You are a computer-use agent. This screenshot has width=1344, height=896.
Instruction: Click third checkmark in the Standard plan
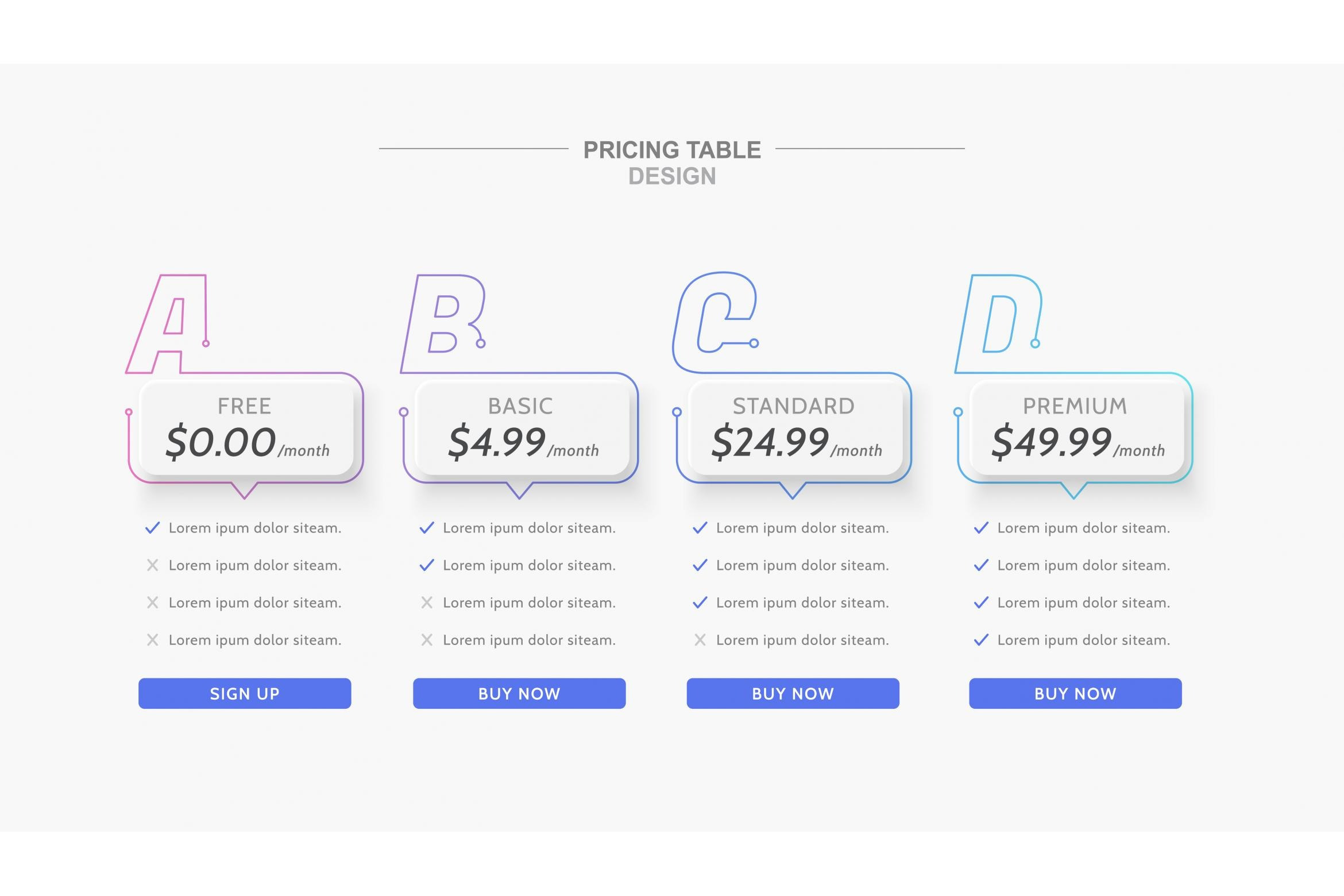pos(700,603)
